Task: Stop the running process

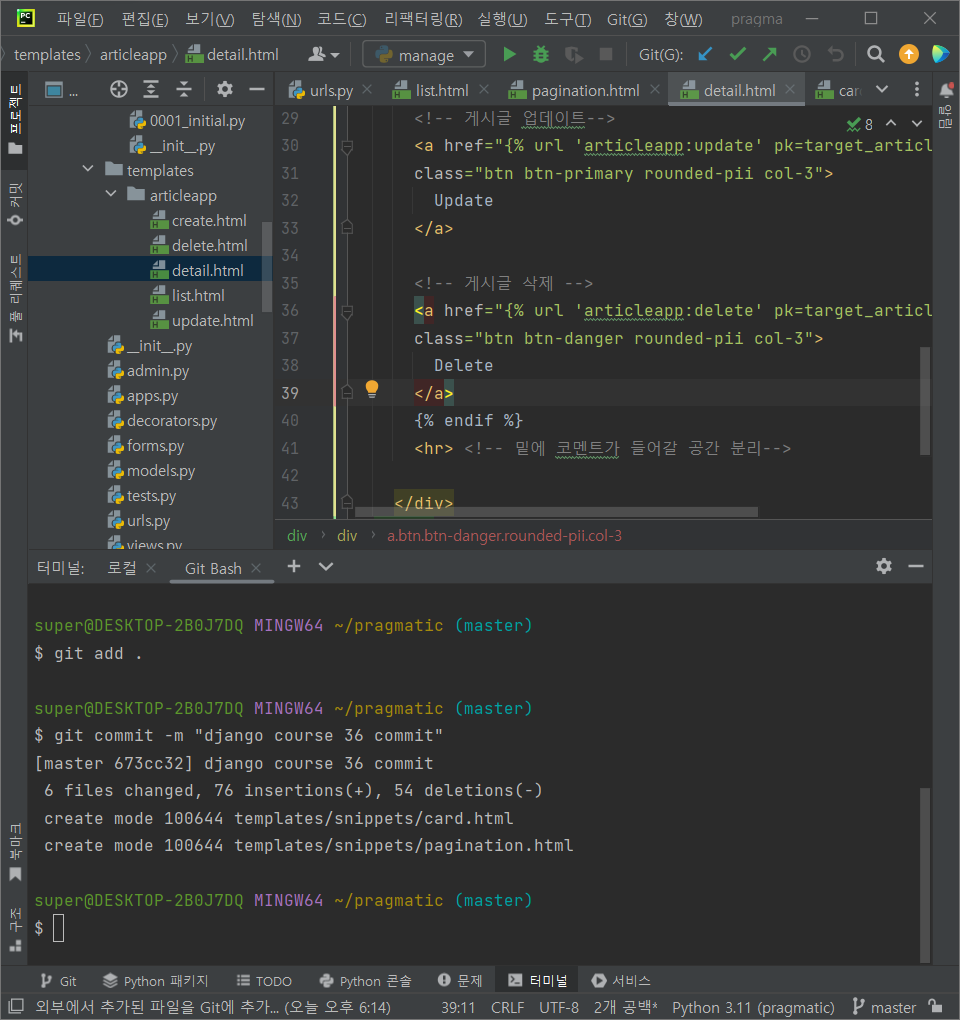Action: tap(606, 55)
